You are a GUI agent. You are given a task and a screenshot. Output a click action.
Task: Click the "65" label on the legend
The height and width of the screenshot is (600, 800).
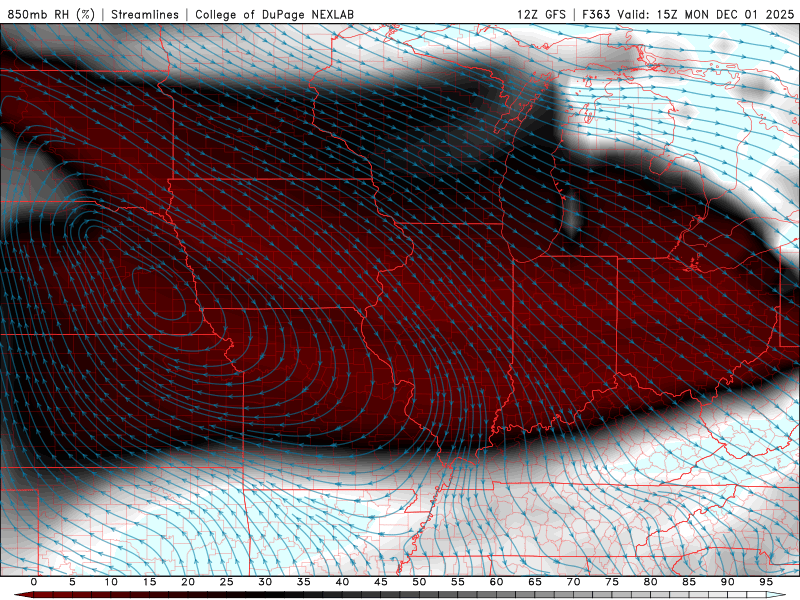[535, 582]
